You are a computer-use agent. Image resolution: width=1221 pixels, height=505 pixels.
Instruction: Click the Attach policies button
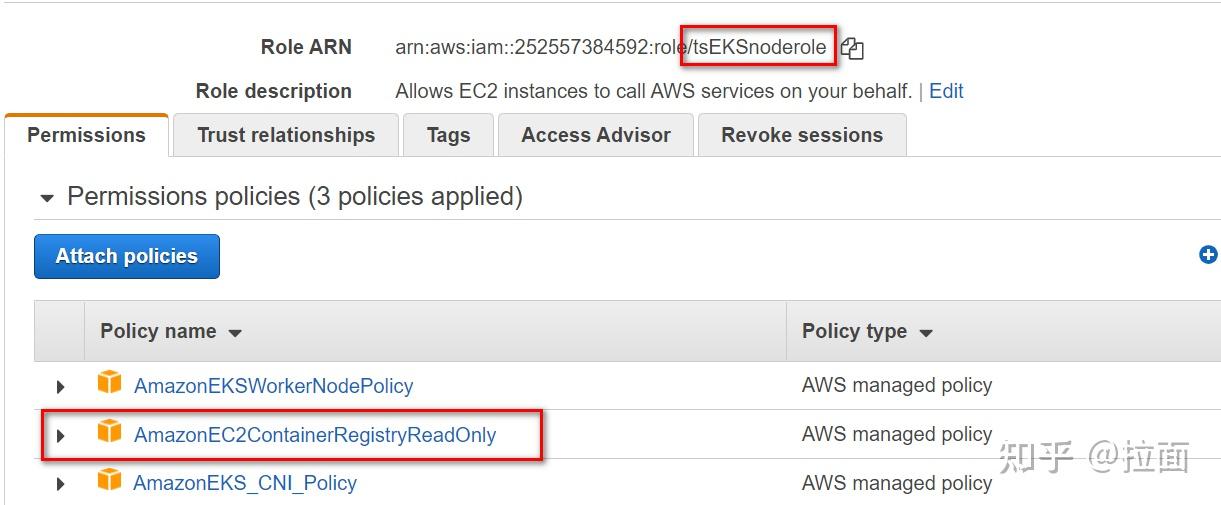point(127,256)
